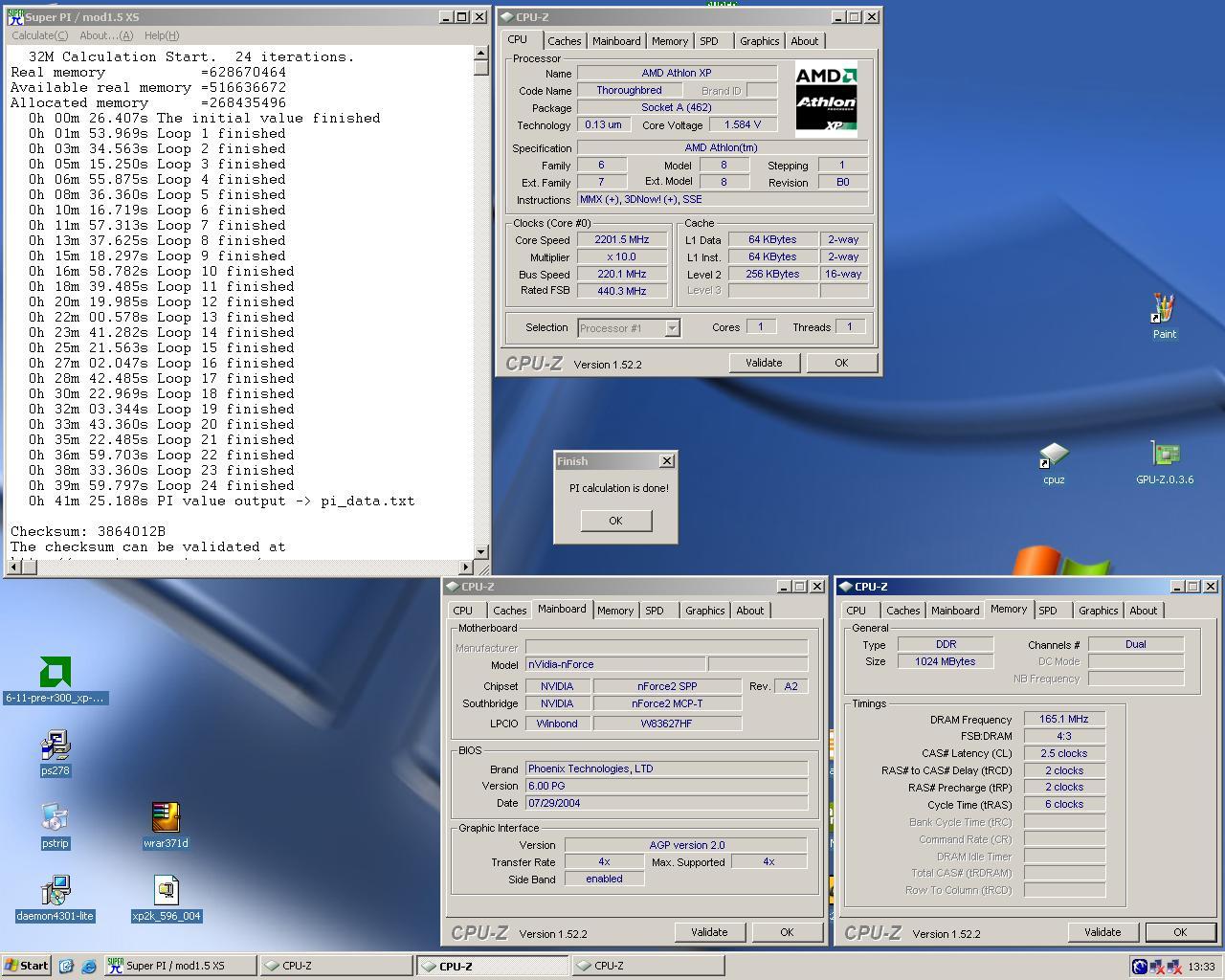
Task: Click the Rated FSB 440.3 MHz value
Action: pos(622,291)
